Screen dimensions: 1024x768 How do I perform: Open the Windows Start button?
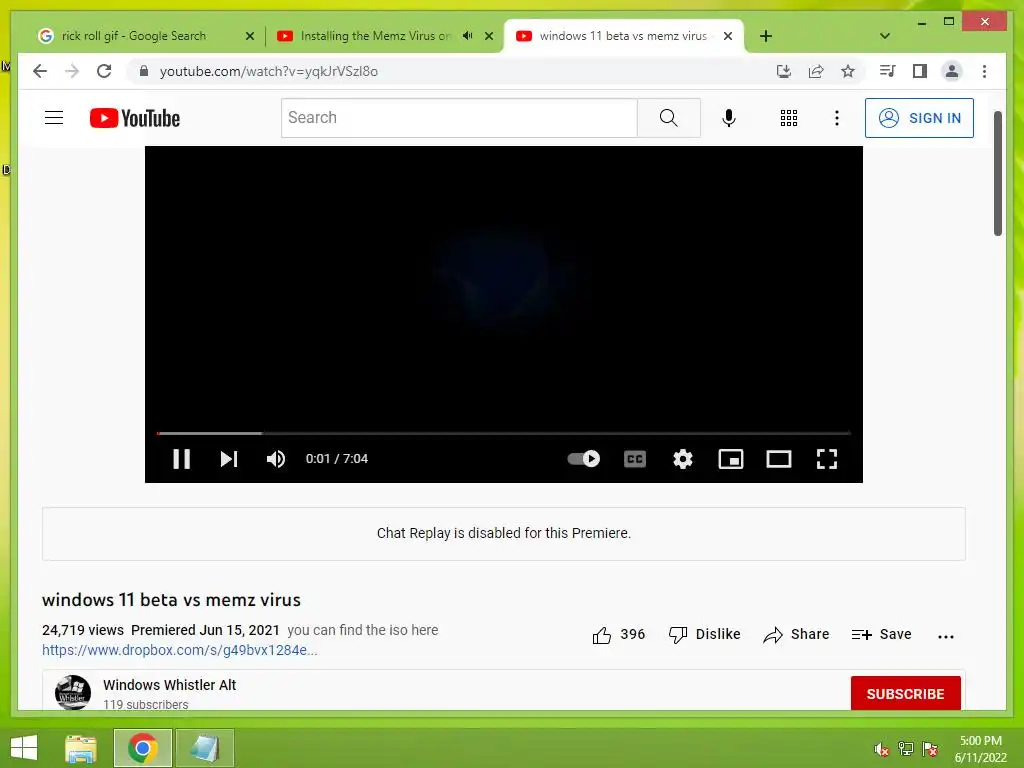[x=24, y=748]
